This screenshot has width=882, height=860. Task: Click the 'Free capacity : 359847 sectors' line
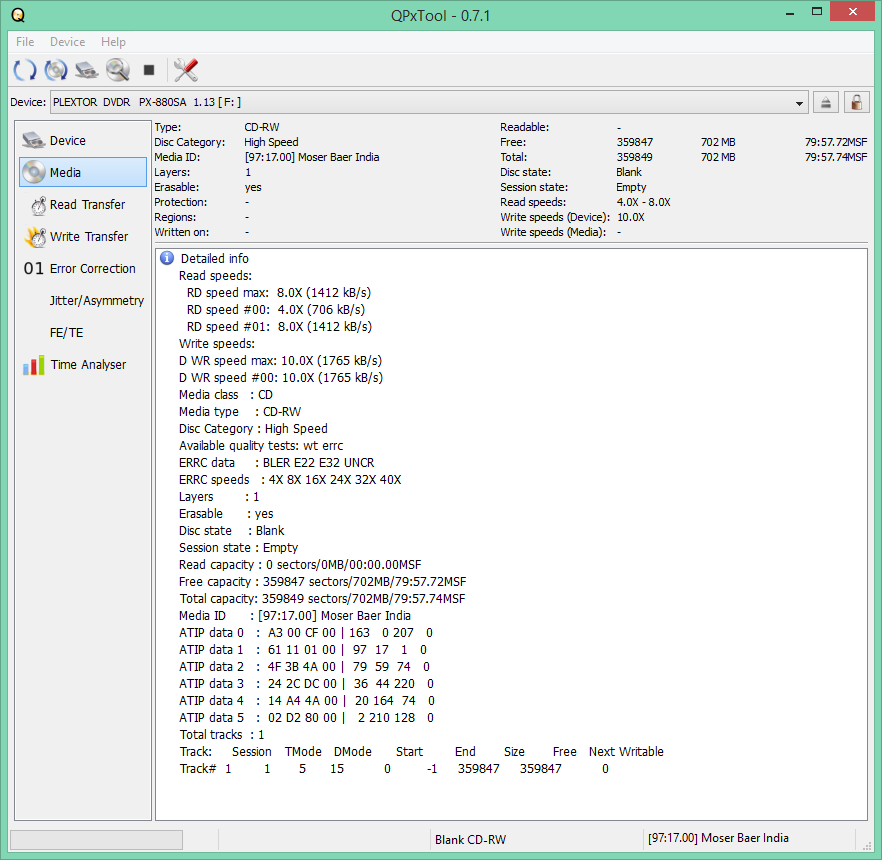point(322,582)
